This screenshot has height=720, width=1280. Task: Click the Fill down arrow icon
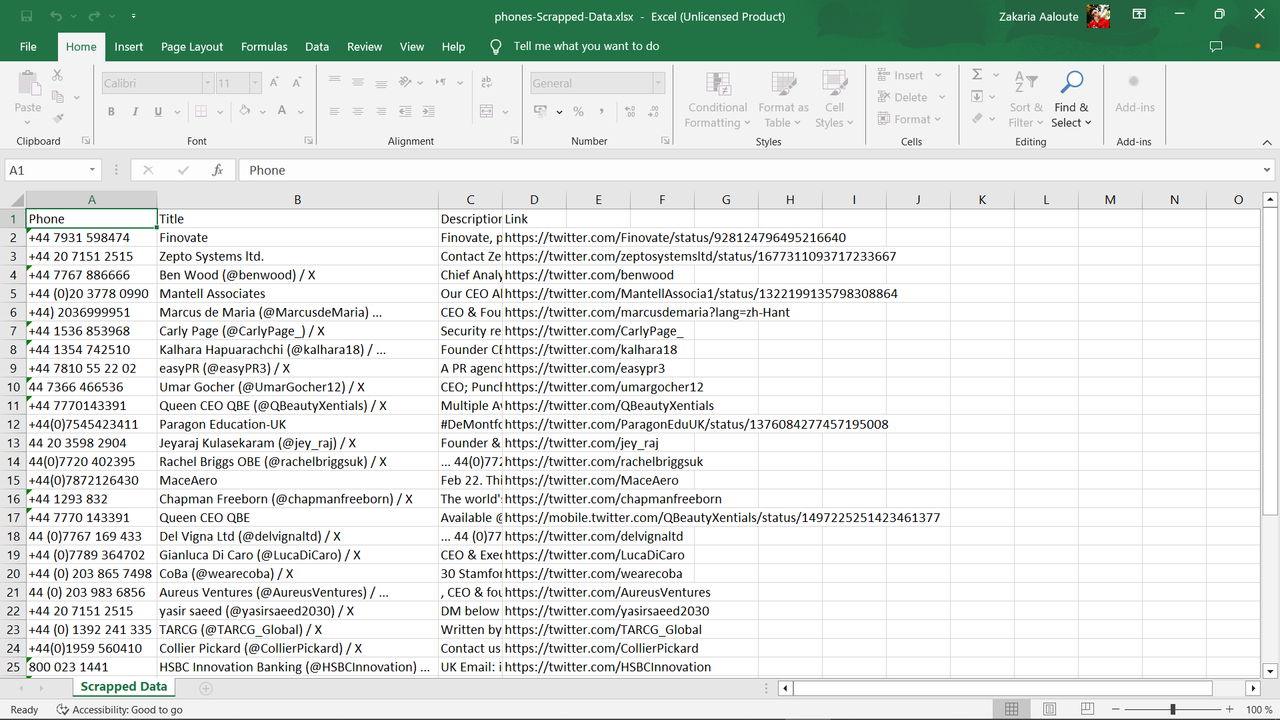click(x=978, y=96)
